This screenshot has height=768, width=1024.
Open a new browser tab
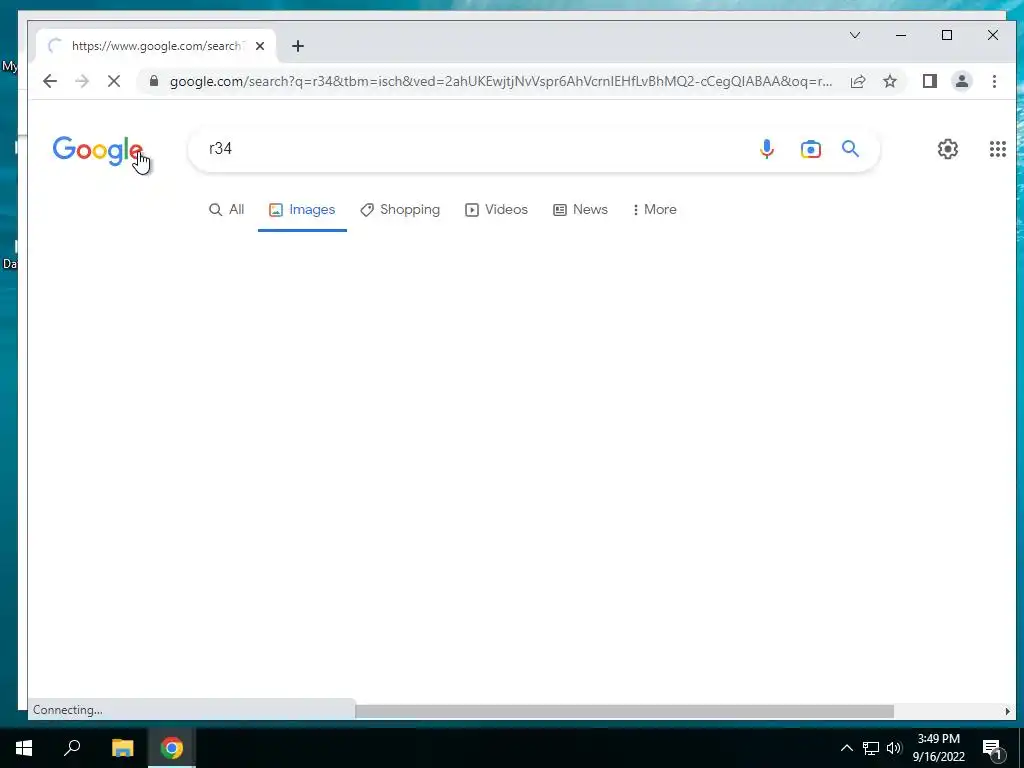click(298, 46)
